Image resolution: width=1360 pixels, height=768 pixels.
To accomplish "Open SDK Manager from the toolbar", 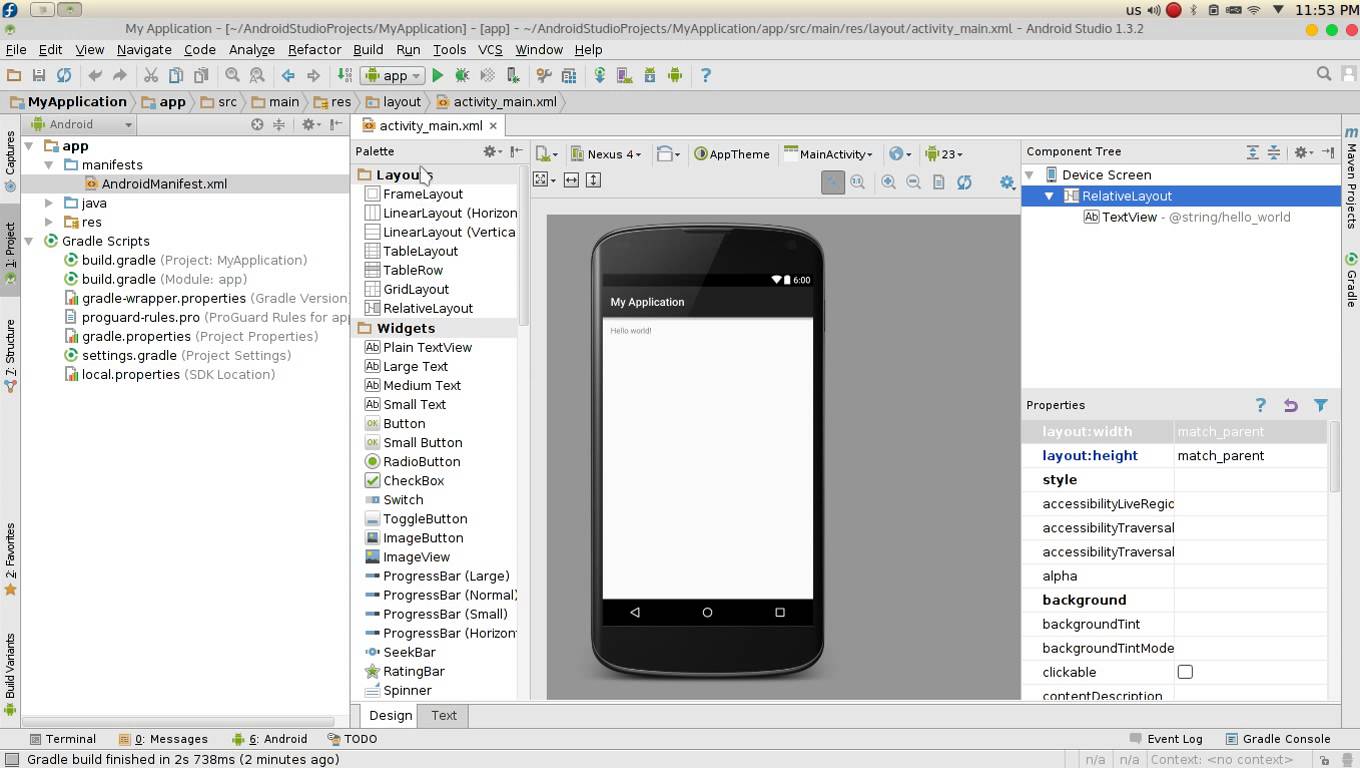I will pos(650,75).
